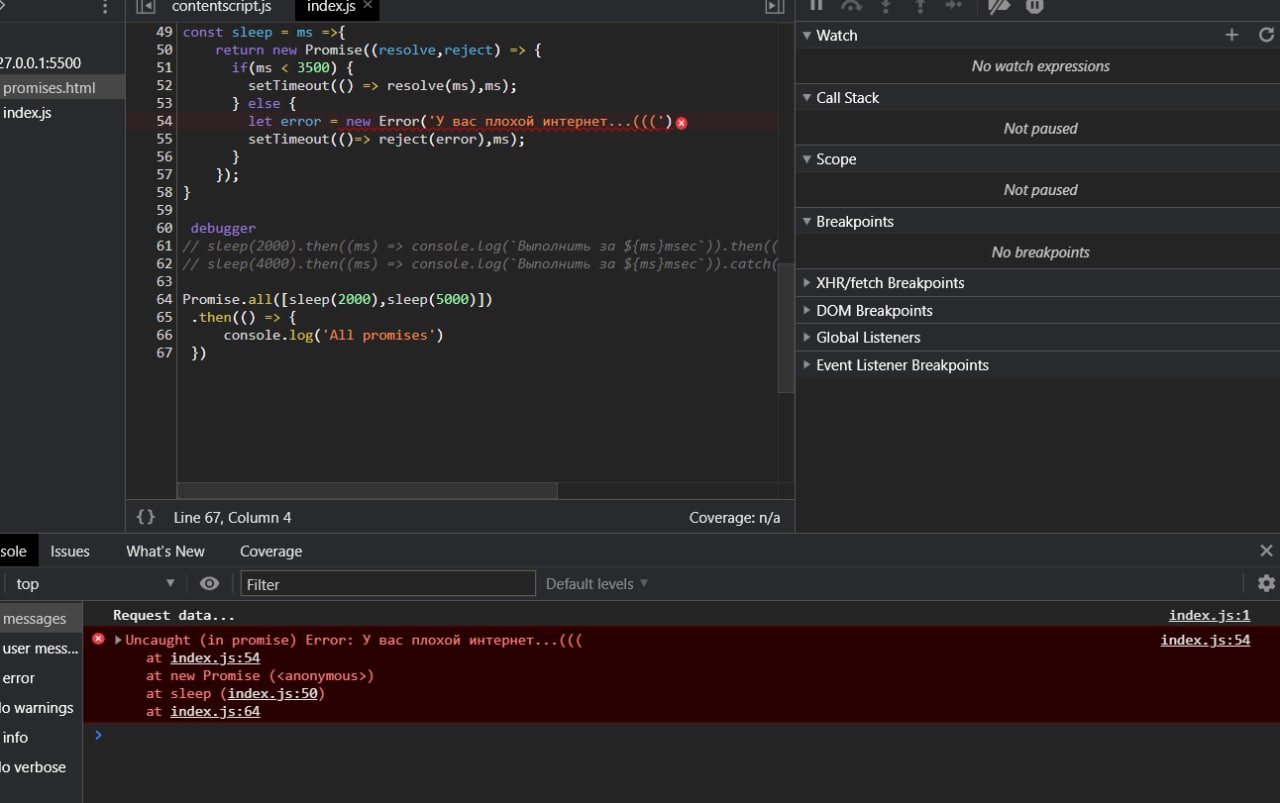Click line number 60 in the gutter
1280x803 pixels.
coord(164,228)
